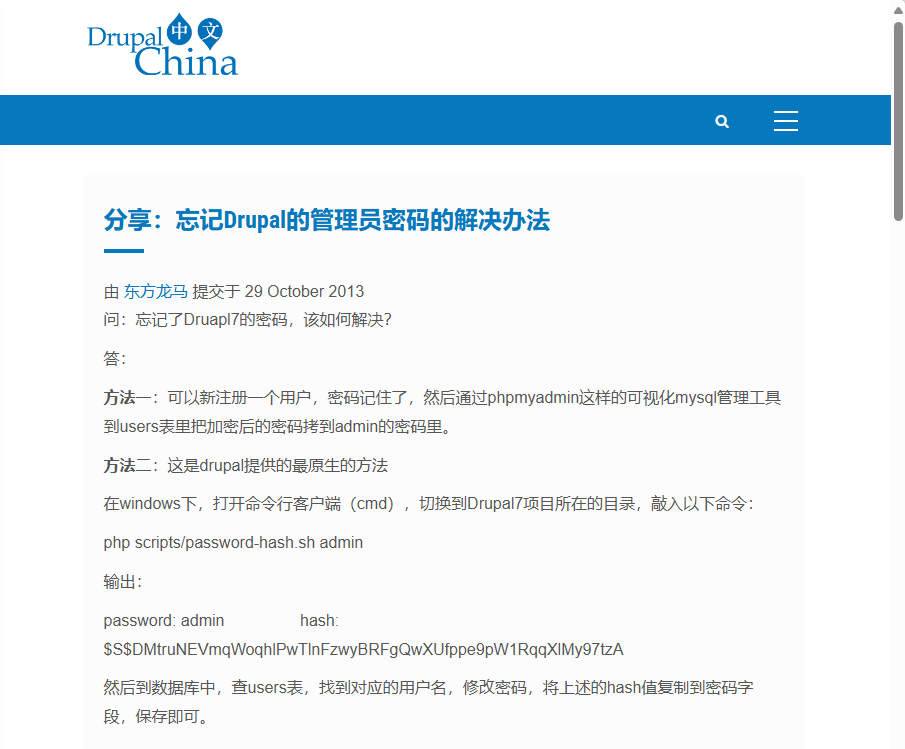Click the hash string starting with $S$DMtru
This screenshot has width=905, height=749.
[363, 650]
